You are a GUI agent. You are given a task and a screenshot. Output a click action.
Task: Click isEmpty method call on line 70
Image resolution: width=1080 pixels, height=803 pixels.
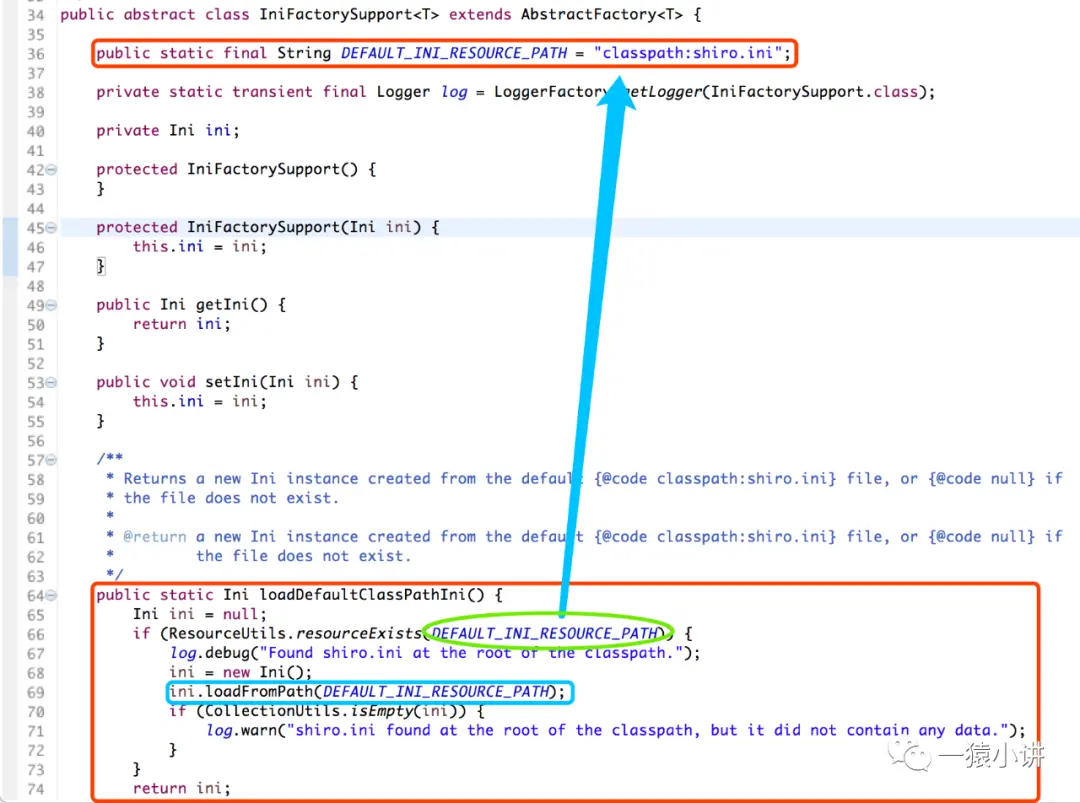382,710
